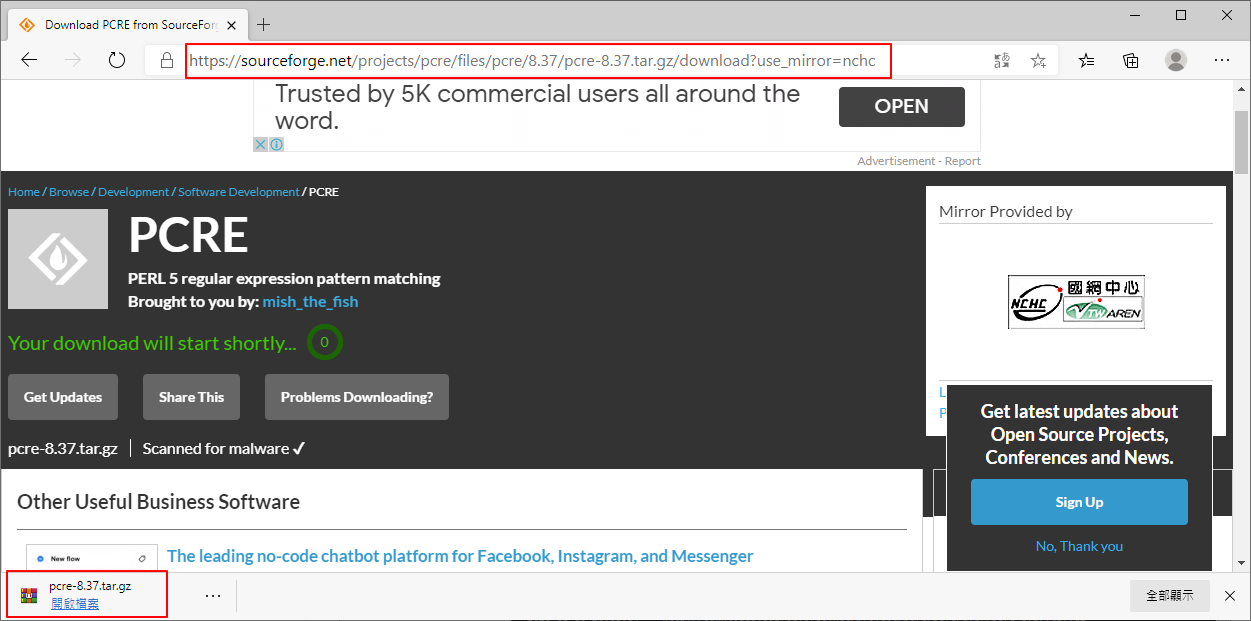Click the Other Useful Business Software heading
Screen dimensions: 1251x621
[158, 502]
